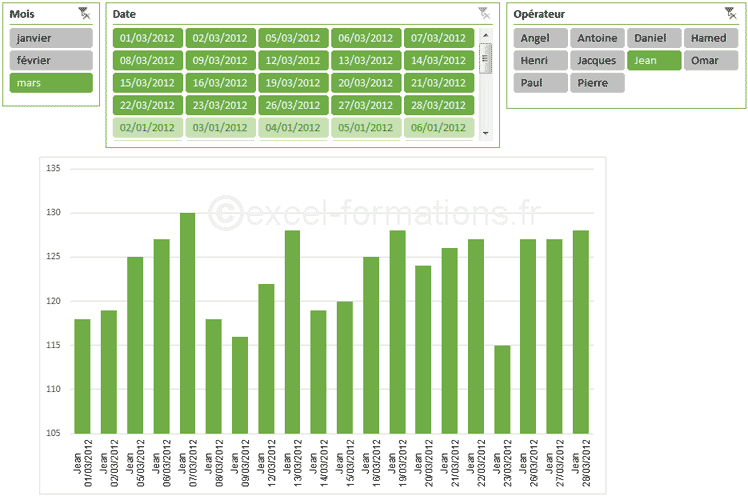
Task: Select date 02/03/2012 in the slicer
Action: (220, 38)
